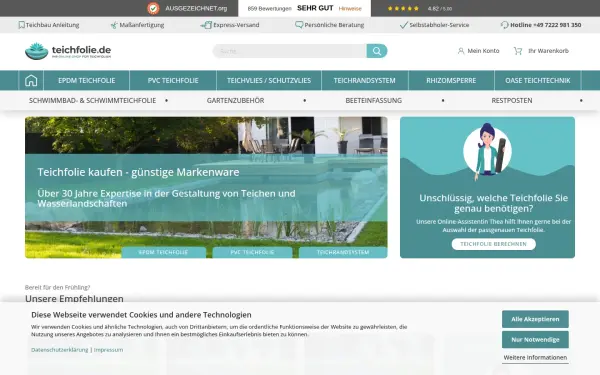Select Schwimmbad- & Schwimmteichfolie category
The height and width of the screenshot is (375, 600).
tap(92, 101)
